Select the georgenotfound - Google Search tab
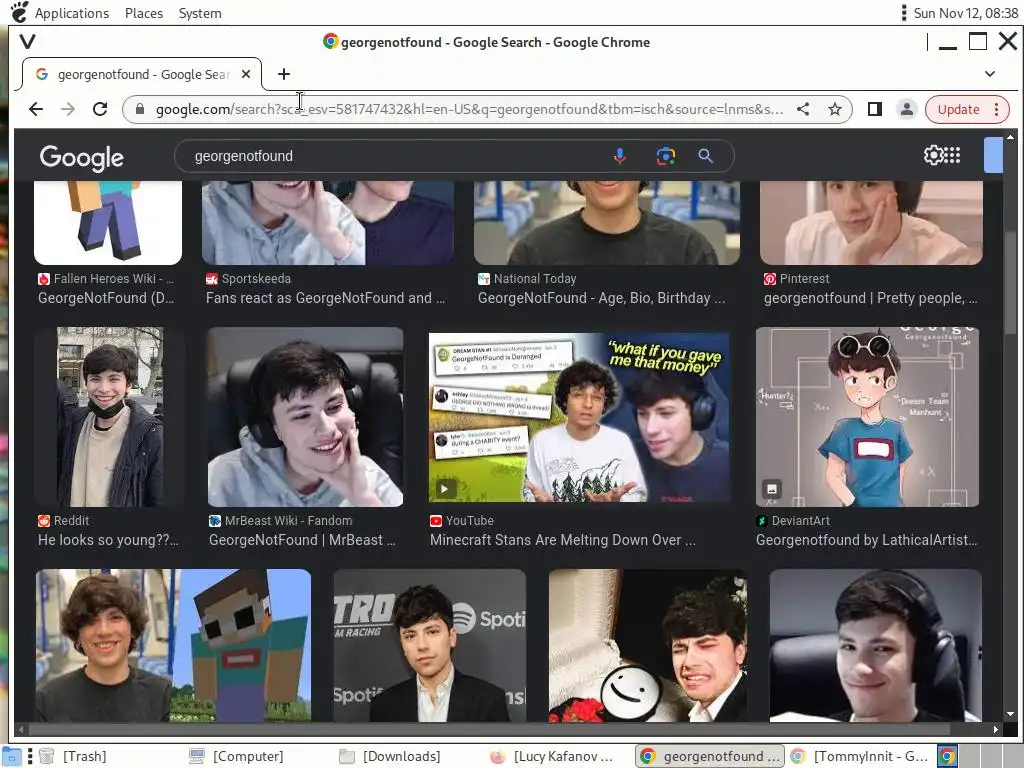The image size is (1024, 768). 142,74
